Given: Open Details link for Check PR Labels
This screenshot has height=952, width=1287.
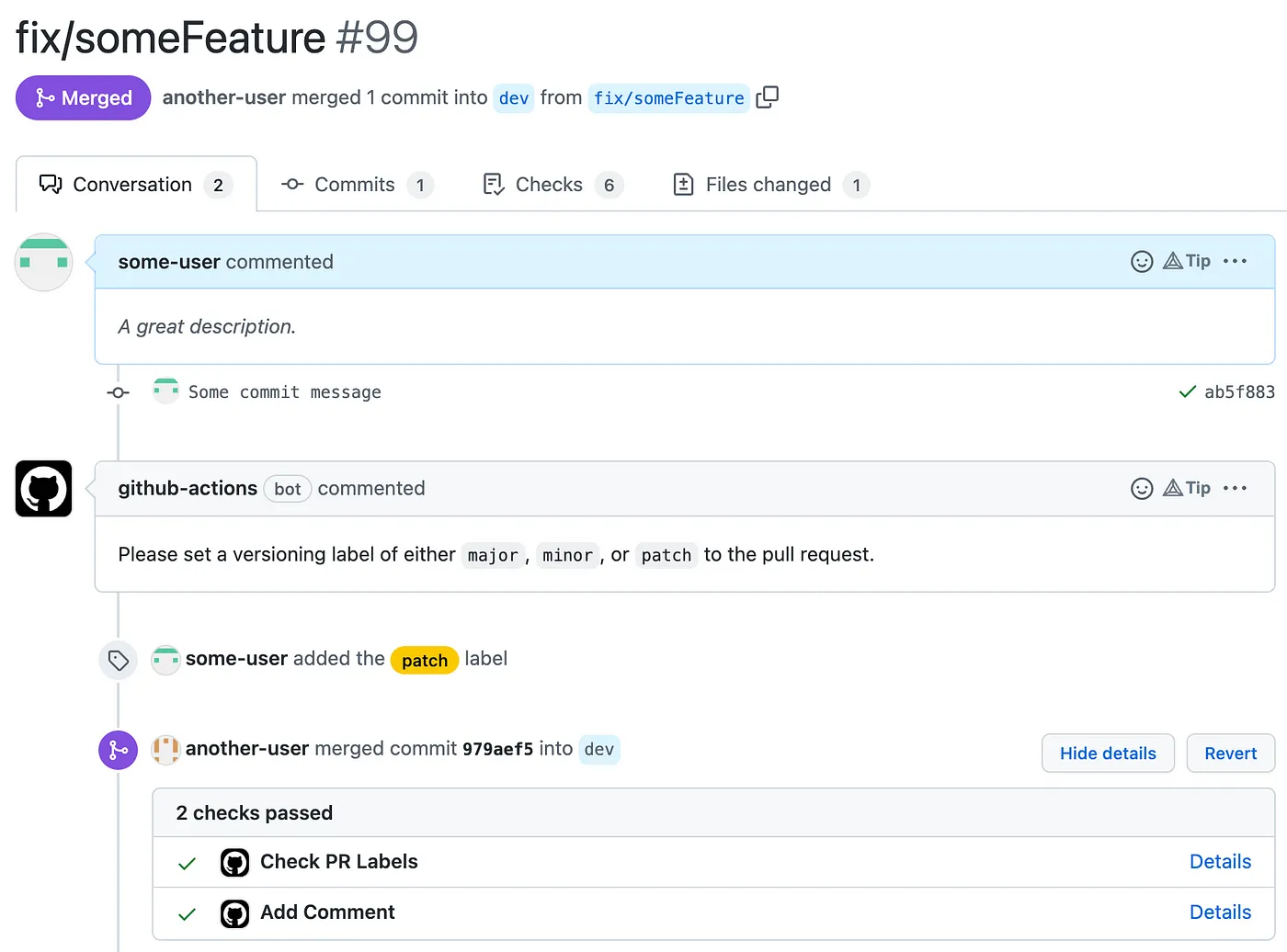Looking at the screenshot, I should point(1220,862).
